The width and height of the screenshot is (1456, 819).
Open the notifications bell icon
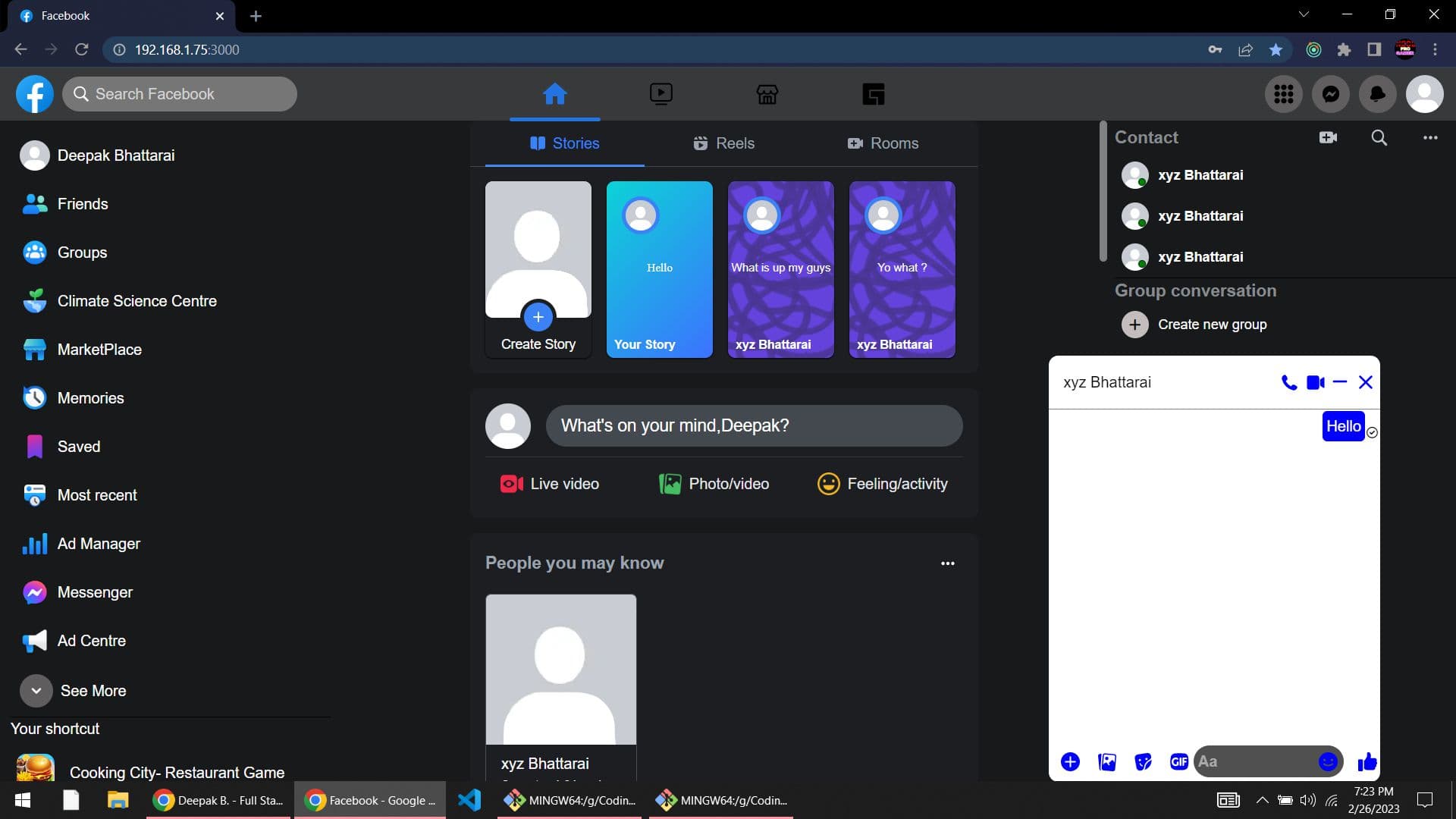(x=1377, y=94)
